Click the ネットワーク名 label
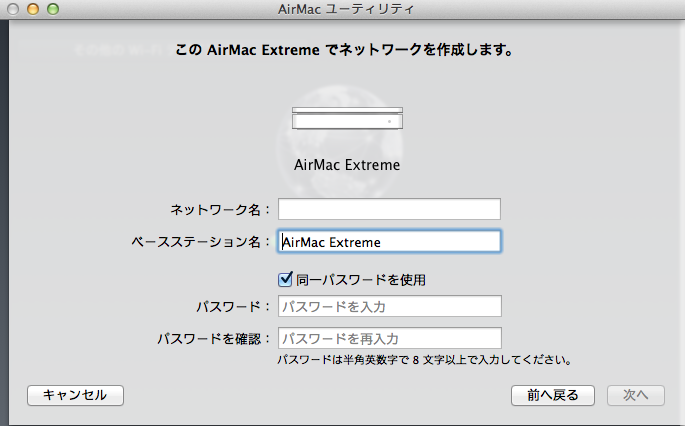 (x=220, y=210)
